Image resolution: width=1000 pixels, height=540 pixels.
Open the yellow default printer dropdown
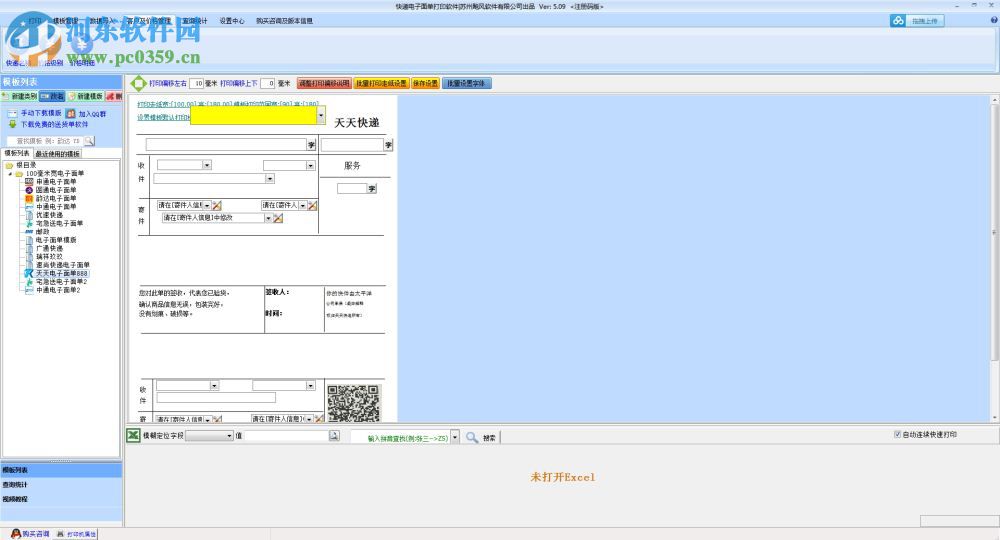tap(321, 115)
